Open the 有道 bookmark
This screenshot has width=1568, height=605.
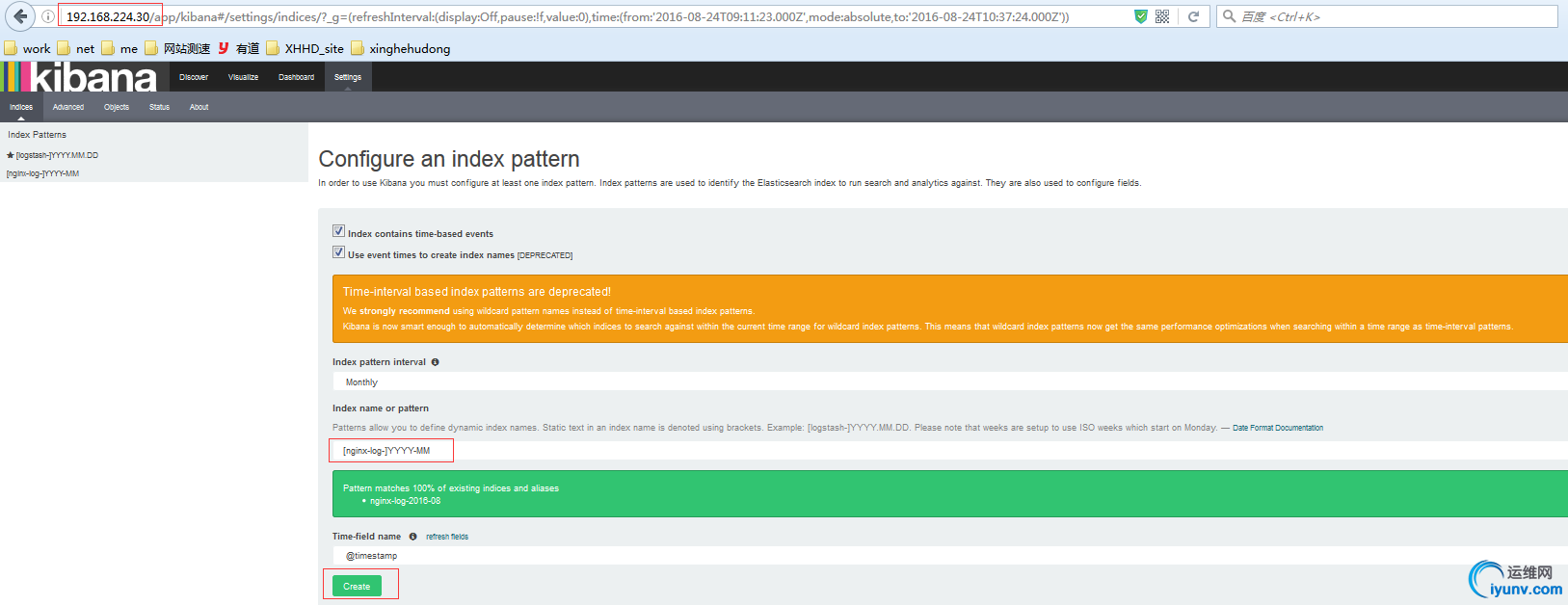[238, 48]
